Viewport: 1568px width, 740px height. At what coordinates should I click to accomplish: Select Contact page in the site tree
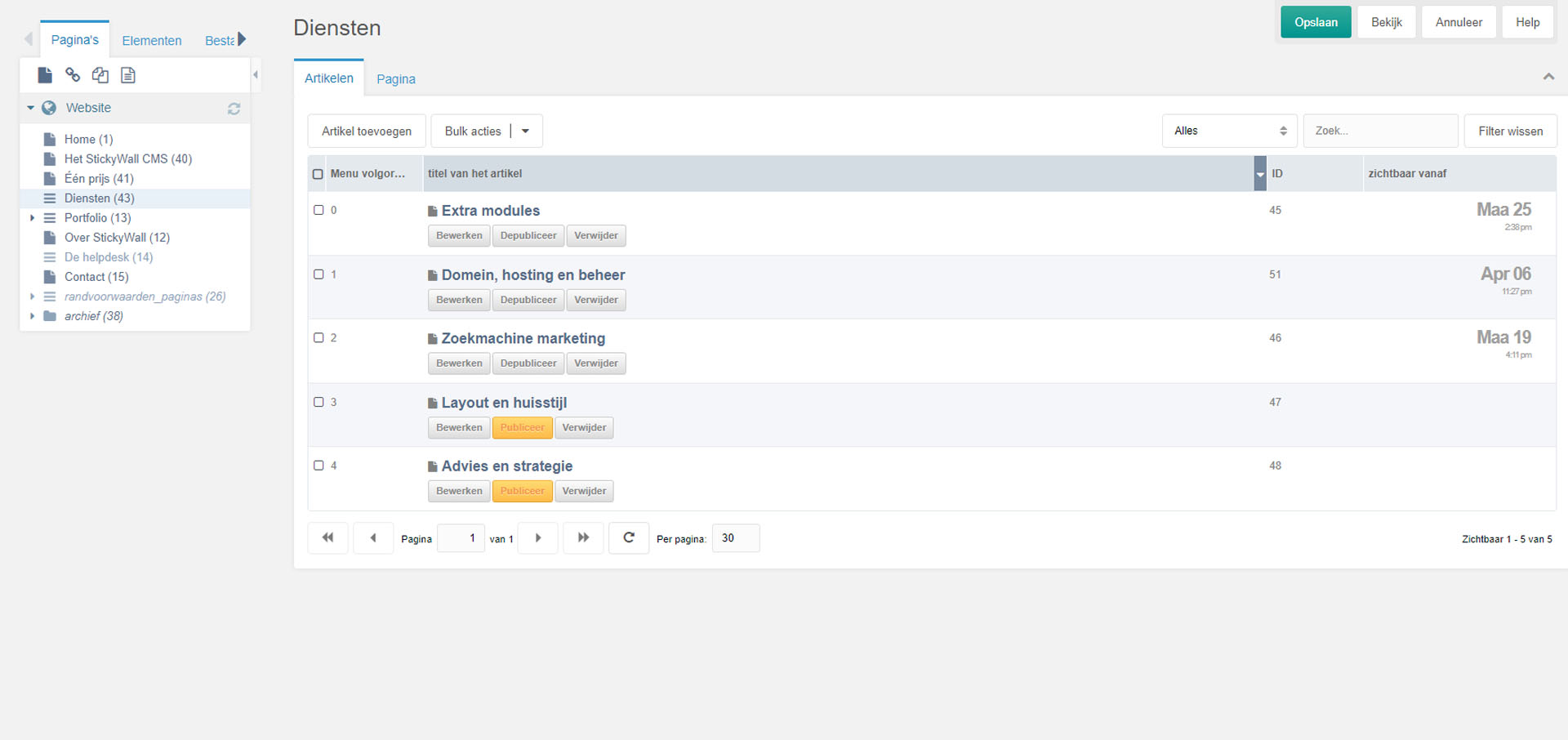point(96,277)
